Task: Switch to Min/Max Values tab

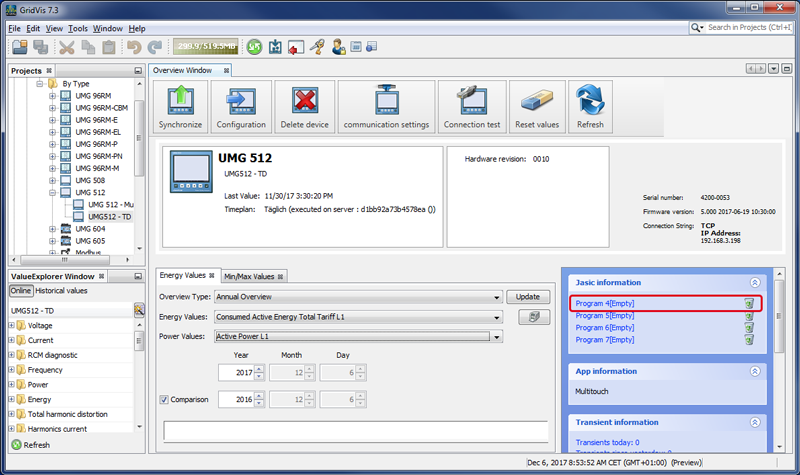Action: click(x=249, y=276)
